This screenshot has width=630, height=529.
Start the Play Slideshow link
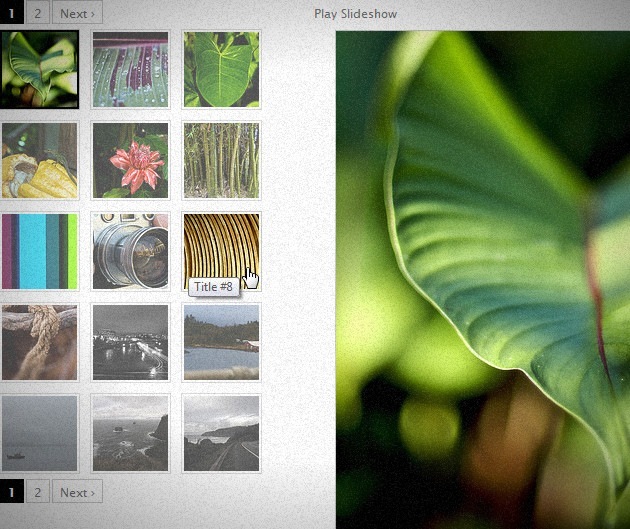pyautogui.click(x=355, y=14)
